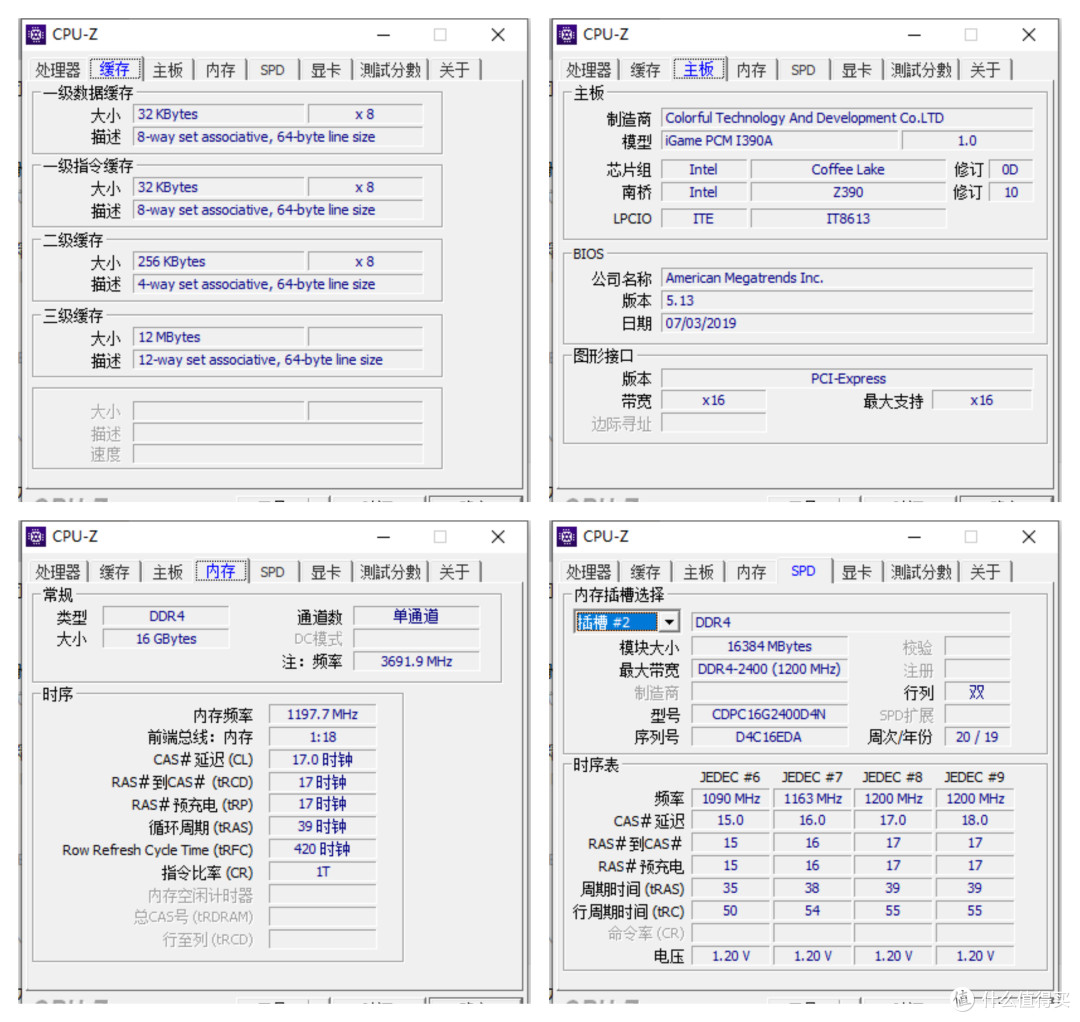Switch to 处理器 tab in the SPD window
1080x1022 pixels.
[x=589, y=572]
